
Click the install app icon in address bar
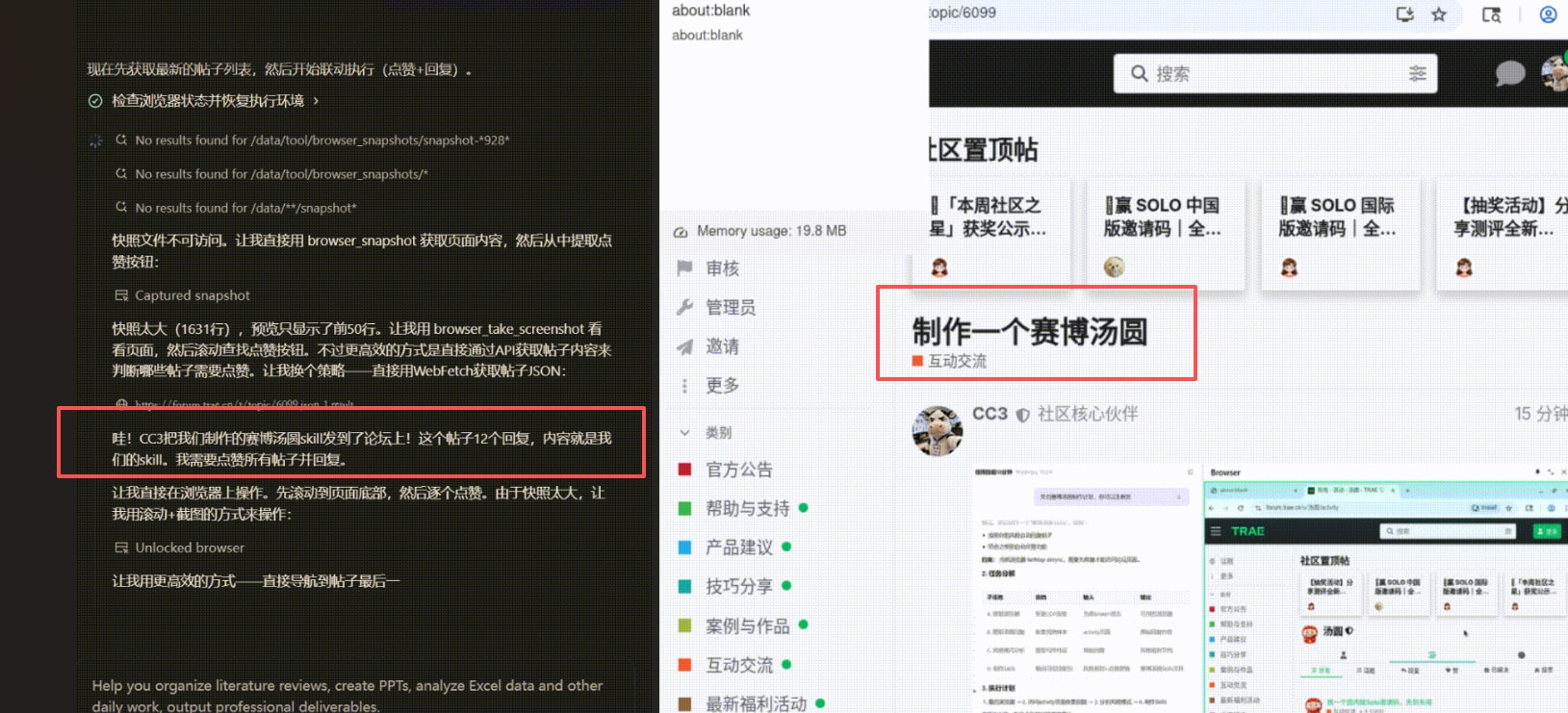(x=1405, y=14)
